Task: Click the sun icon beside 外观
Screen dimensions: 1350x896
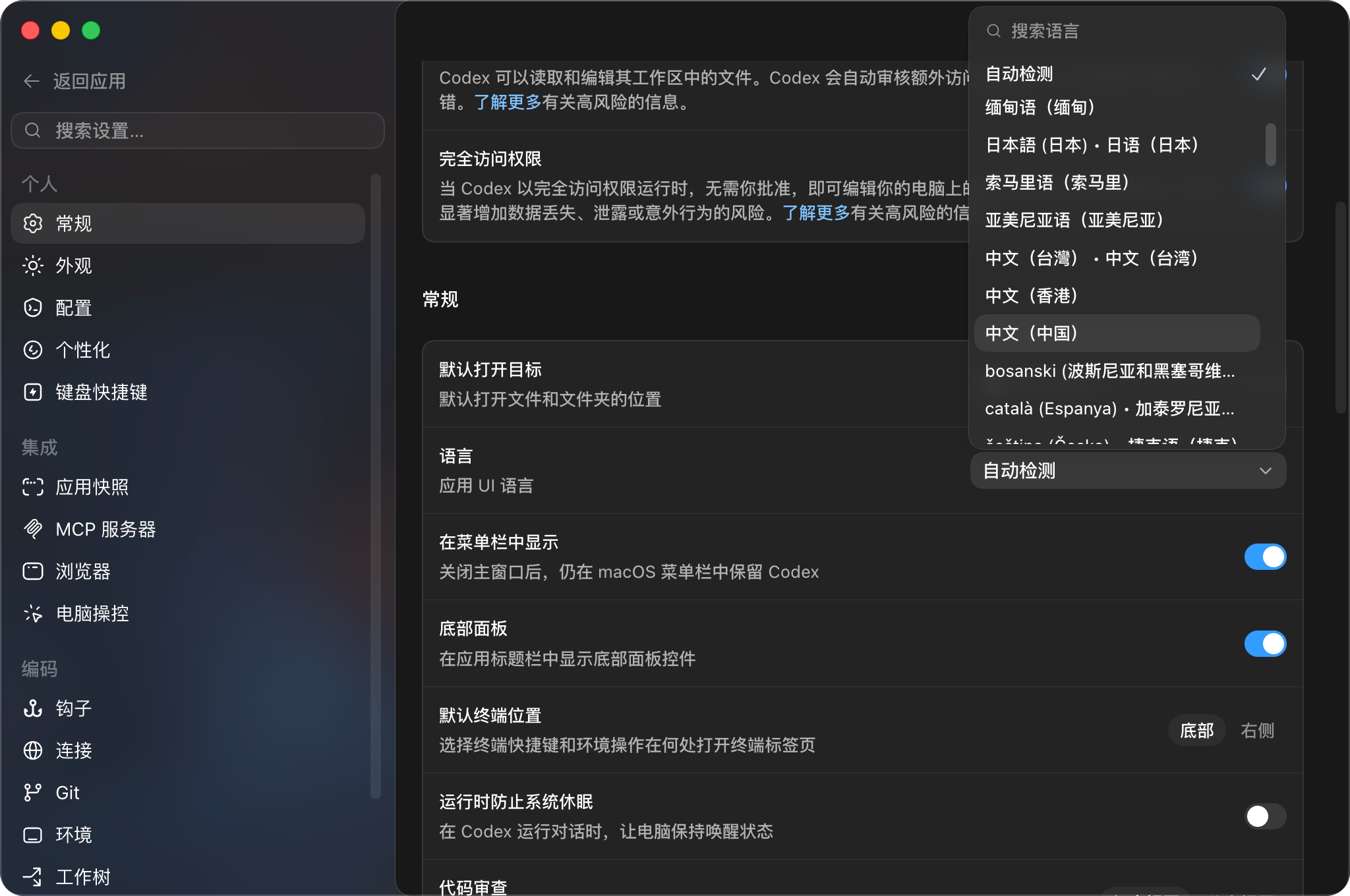Action: click(x=32, y=266)
